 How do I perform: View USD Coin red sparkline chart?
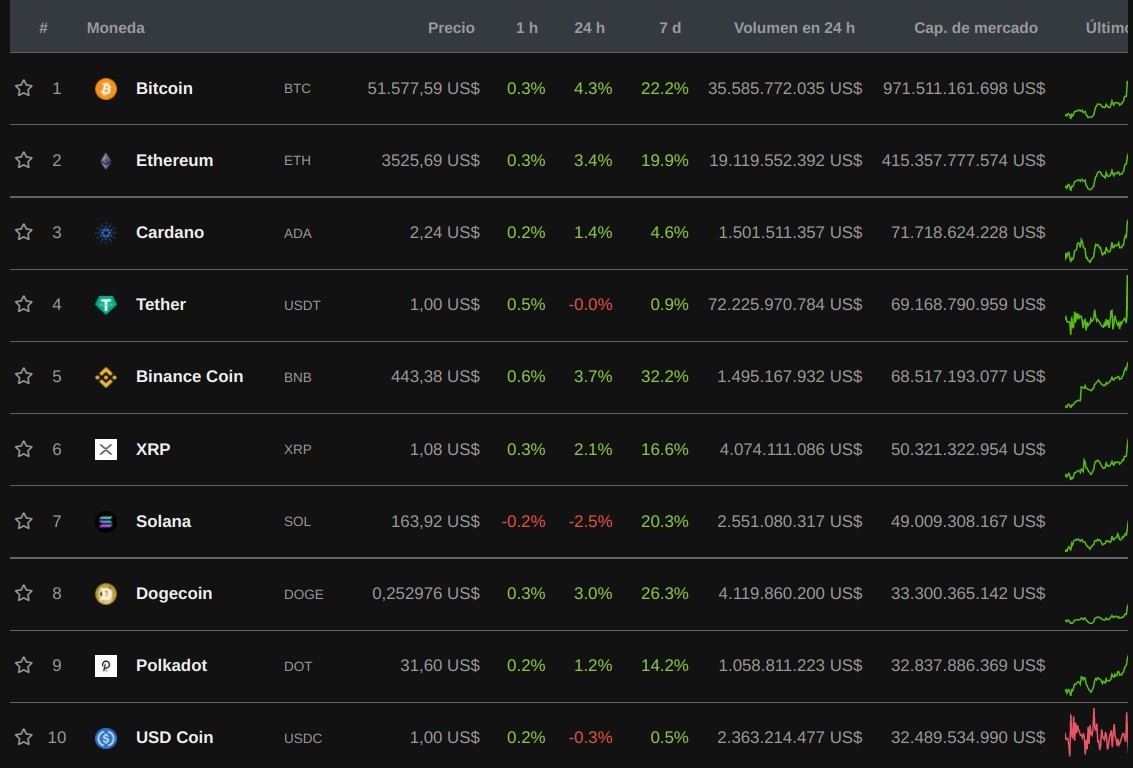pyautogui.click(x=1096, y=733)
